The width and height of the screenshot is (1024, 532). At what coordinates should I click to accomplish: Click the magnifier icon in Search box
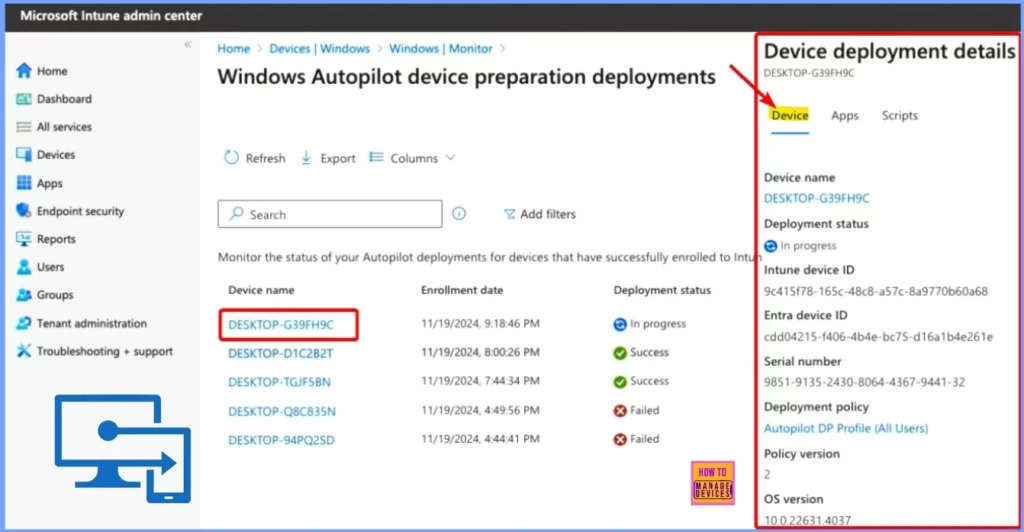tap(236, 213)
